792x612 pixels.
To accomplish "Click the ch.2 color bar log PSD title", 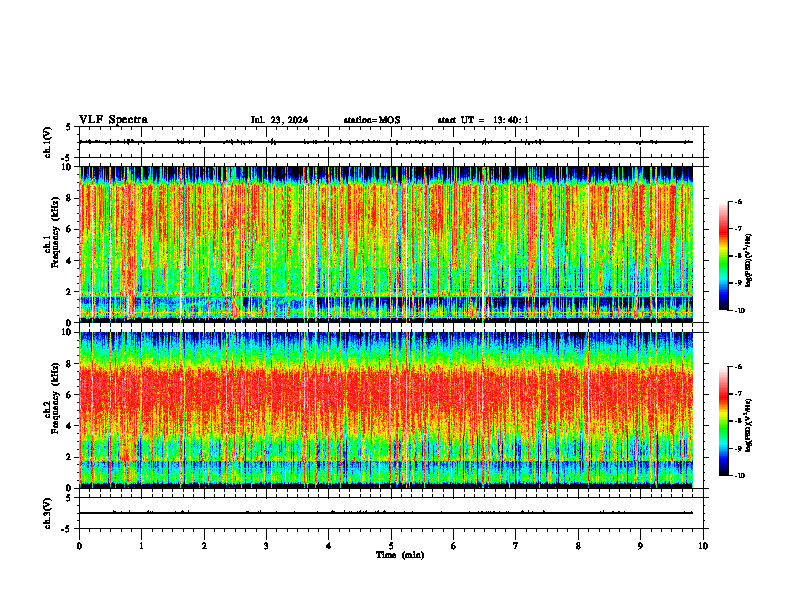I will coord(750,426).
